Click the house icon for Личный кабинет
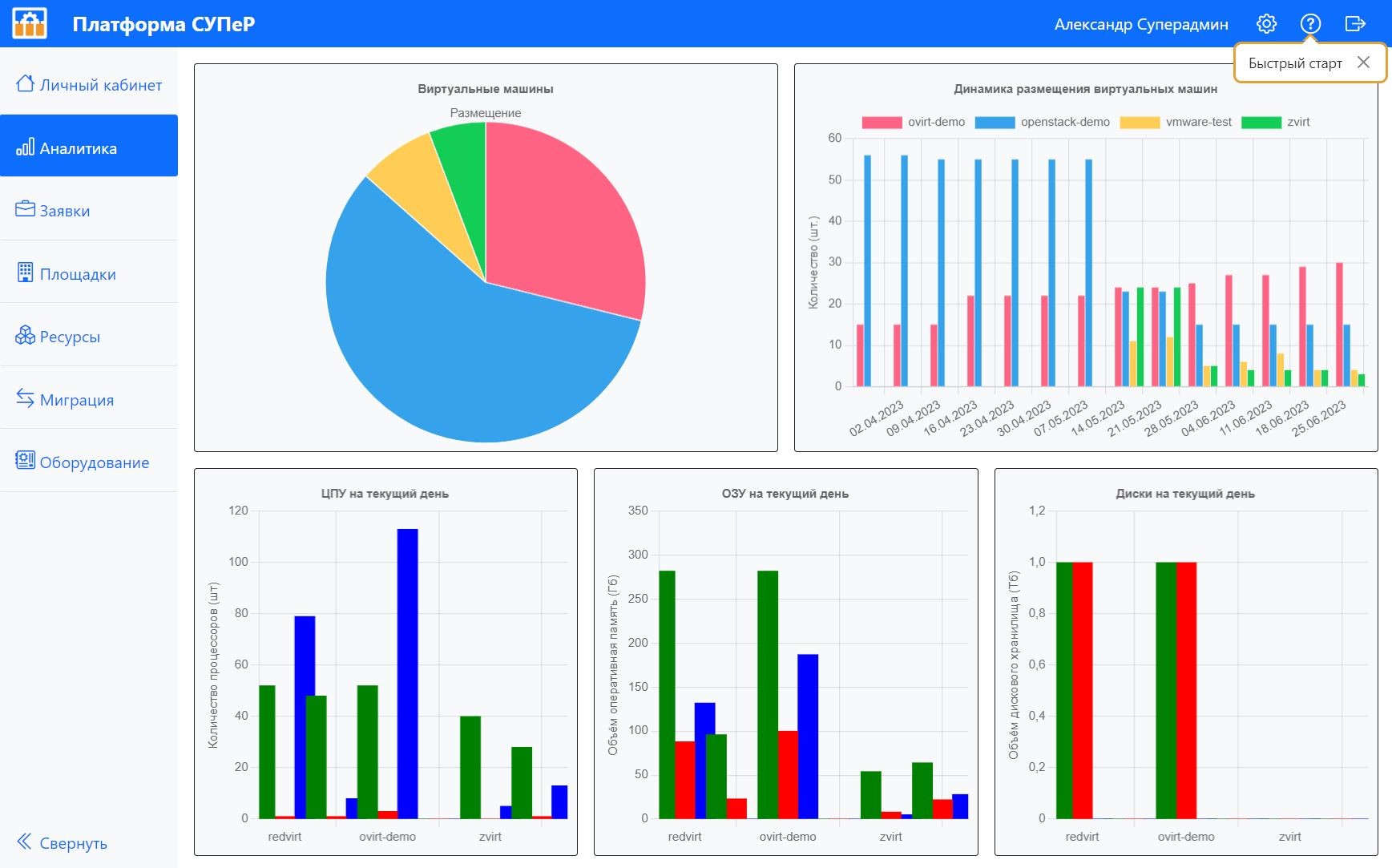This screenshot has height=868, width=1392. tap(25, 83)
